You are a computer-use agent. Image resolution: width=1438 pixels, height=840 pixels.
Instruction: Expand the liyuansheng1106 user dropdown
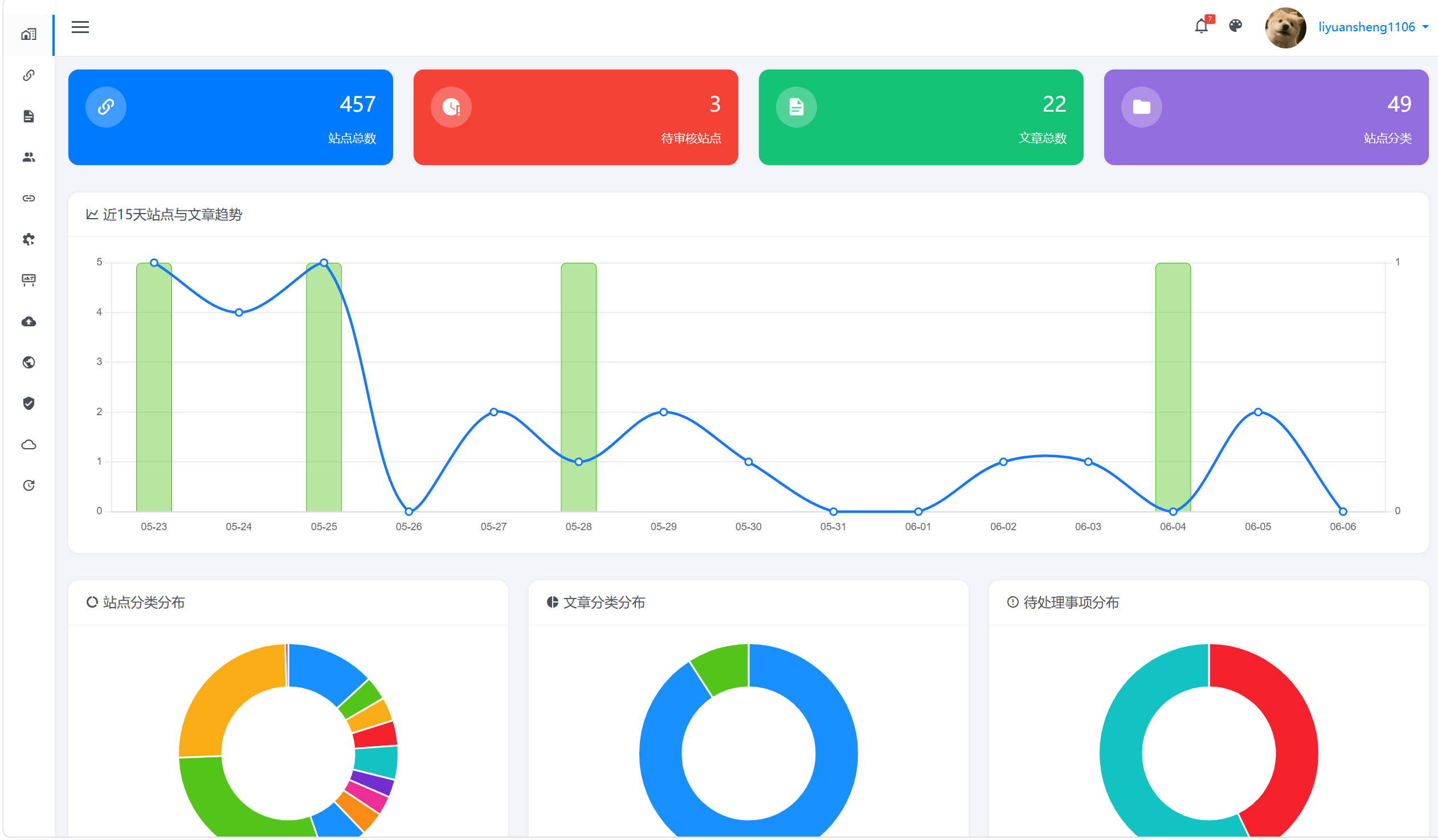(1372, 27)
